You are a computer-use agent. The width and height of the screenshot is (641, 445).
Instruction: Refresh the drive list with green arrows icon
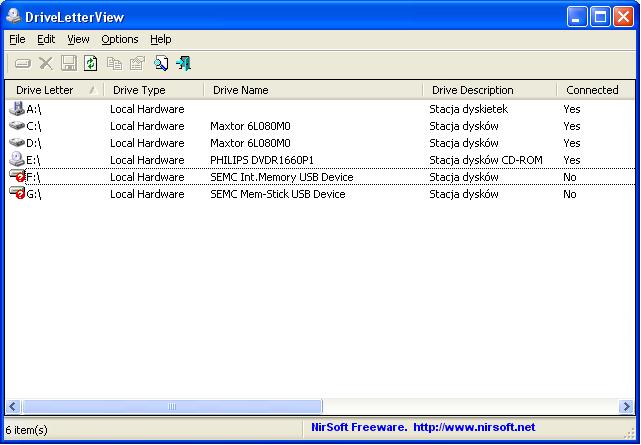pyautogui.click(x=91, y=64)
